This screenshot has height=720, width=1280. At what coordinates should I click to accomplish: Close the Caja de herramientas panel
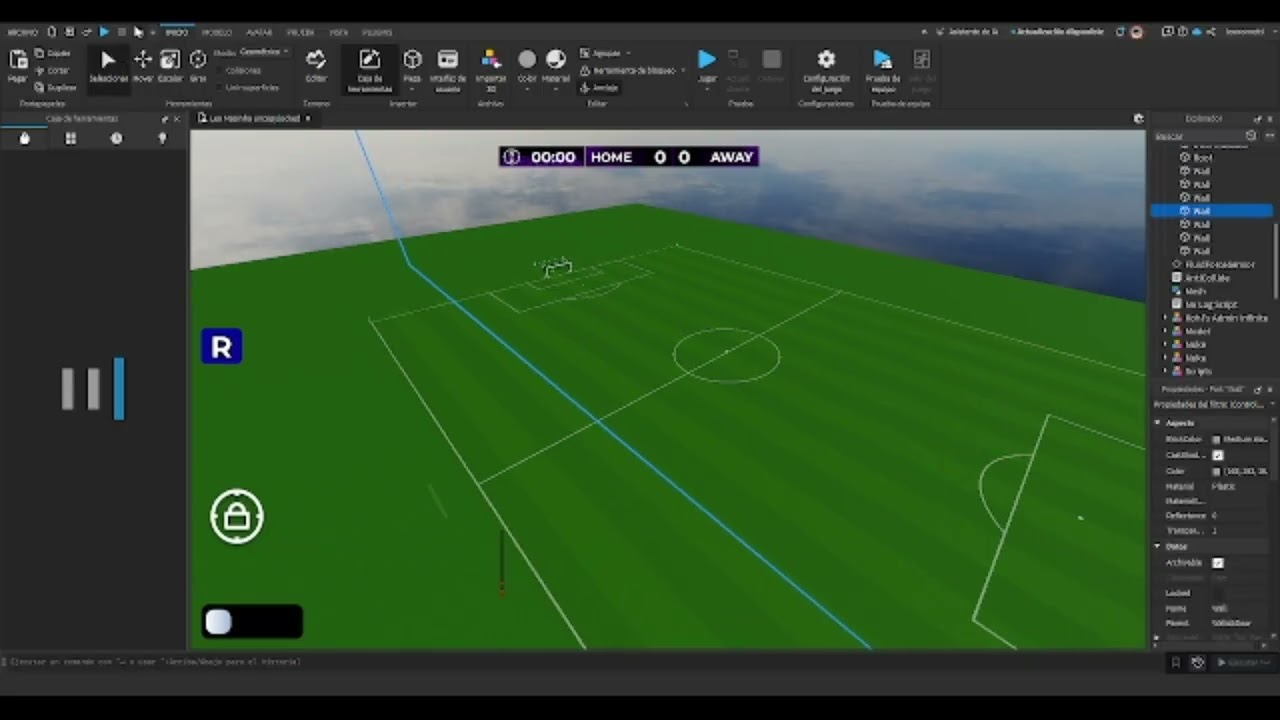click(x=177, y=119)
